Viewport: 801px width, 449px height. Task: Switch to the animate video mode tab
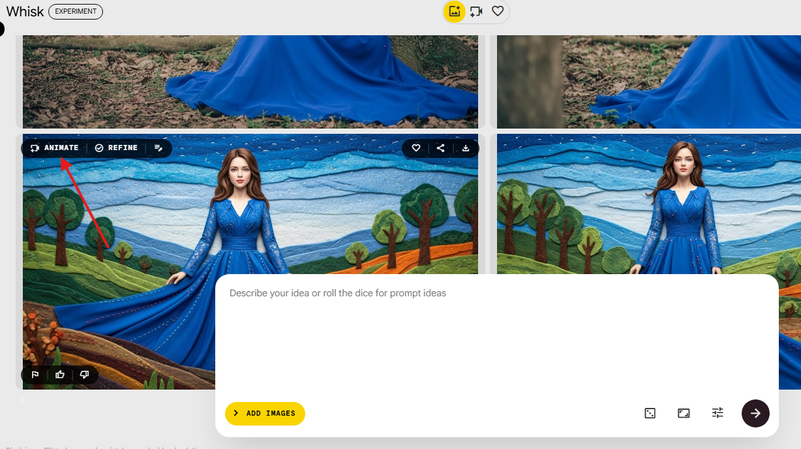point(476,11)
